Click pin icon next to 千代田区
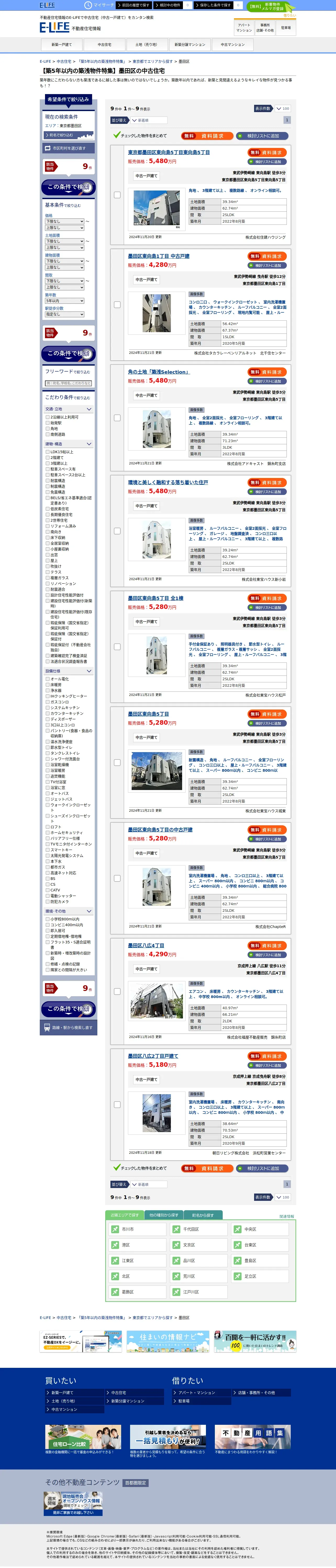Viewport: 336px width, 1568px height. (176, 1229)
